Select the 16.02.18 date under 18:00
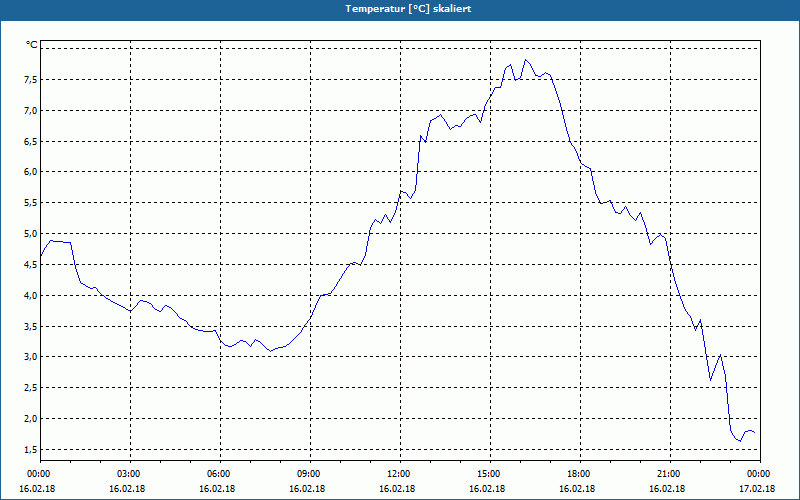The width and height of the screenshot is (800, 500). [577, 489]
